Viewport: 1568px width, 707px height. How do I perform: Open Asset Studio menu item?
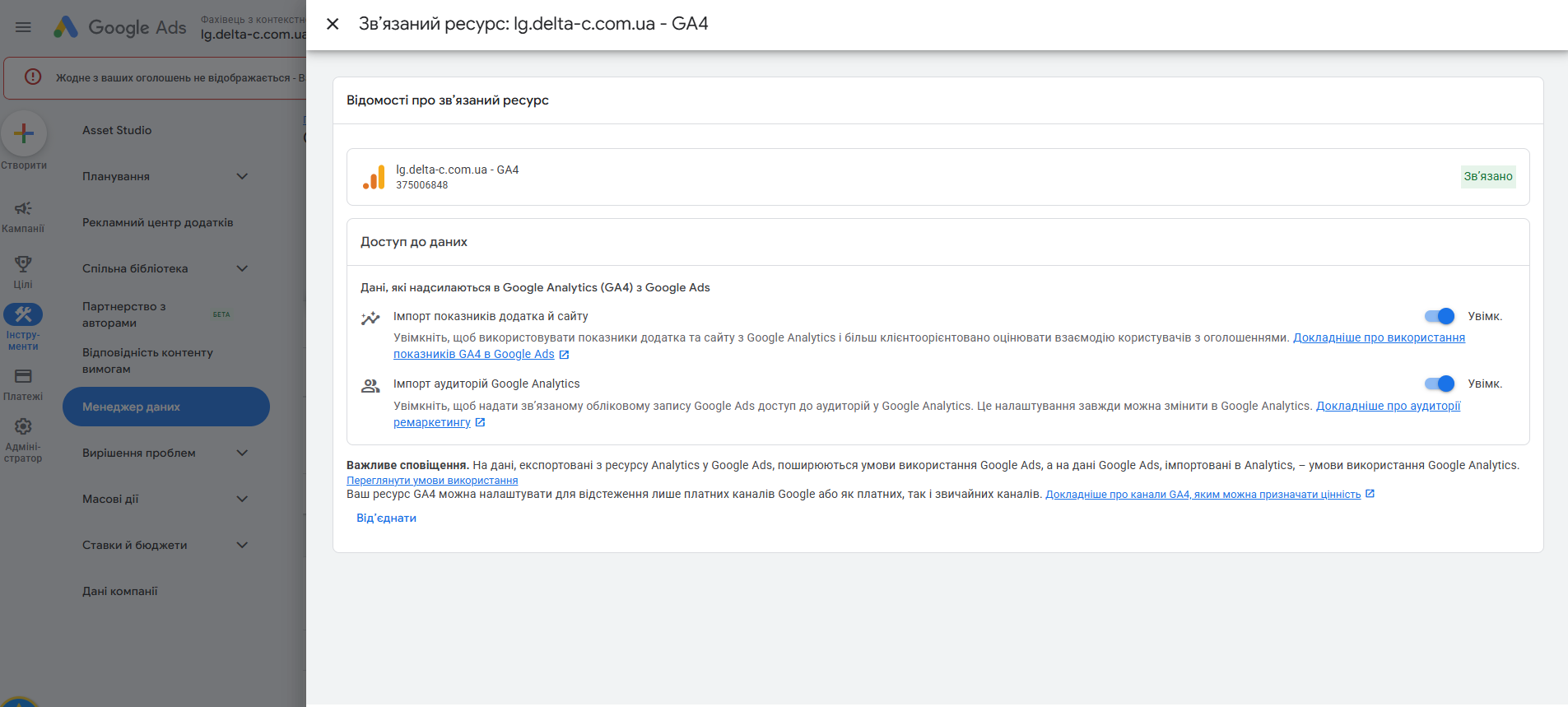117,130
